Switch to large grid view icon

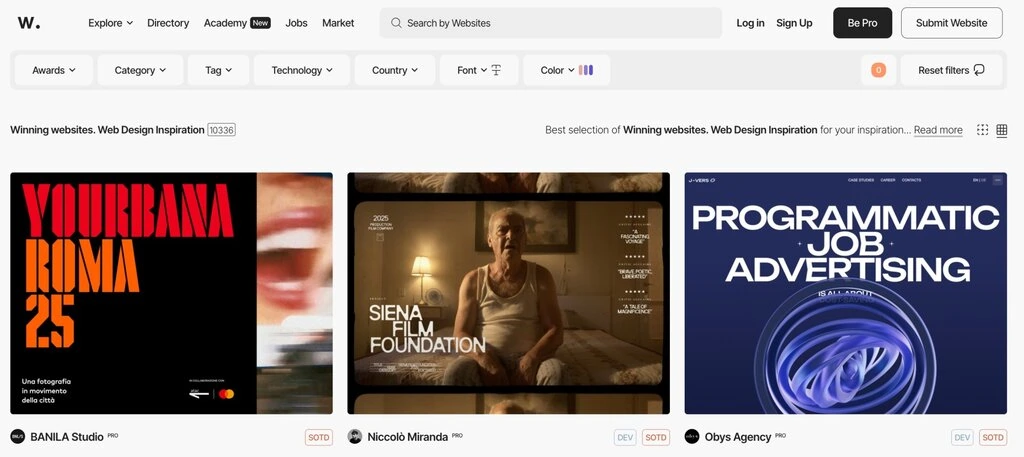(x=1002, y=130)
